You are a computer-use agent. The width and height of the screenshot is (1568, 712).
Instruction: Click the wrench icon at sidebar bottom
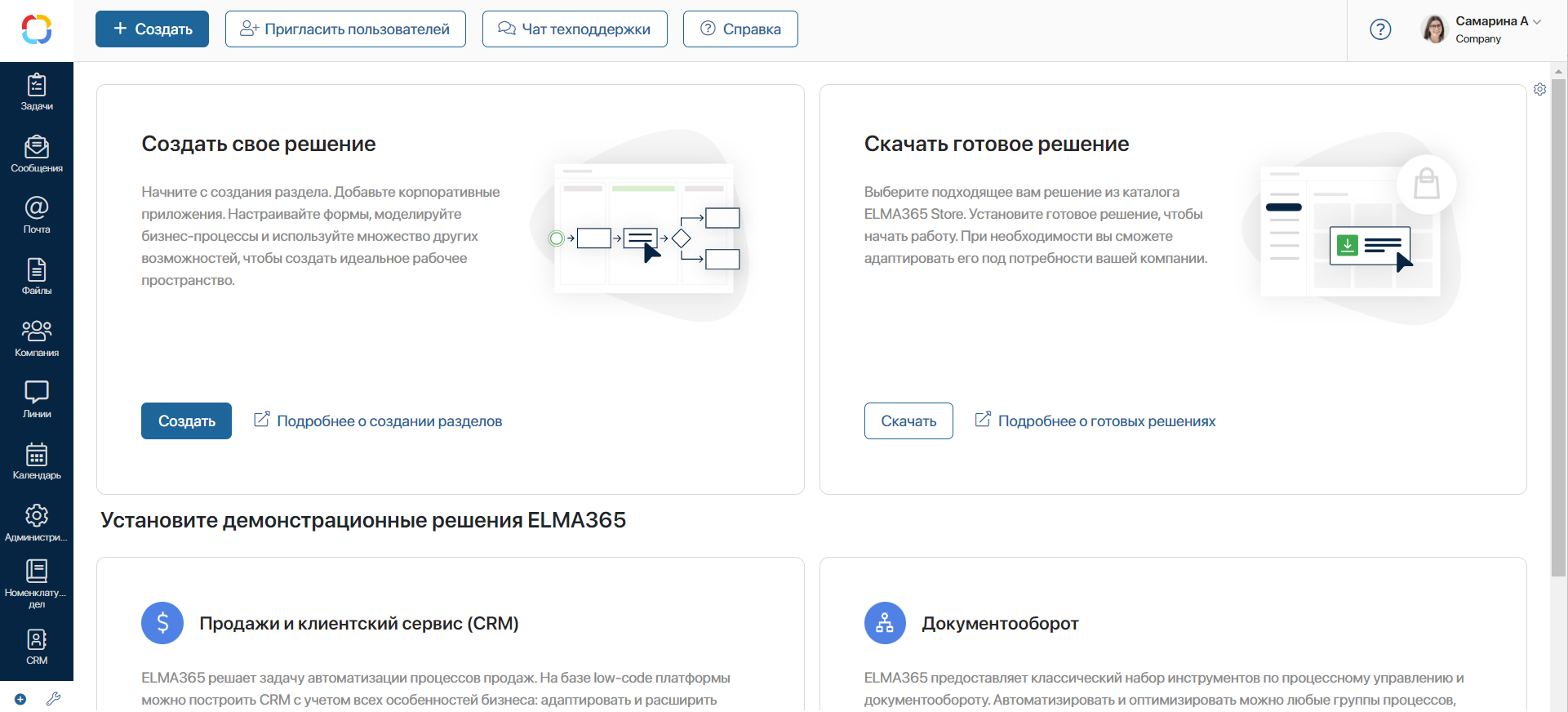[x=54, y=699]
